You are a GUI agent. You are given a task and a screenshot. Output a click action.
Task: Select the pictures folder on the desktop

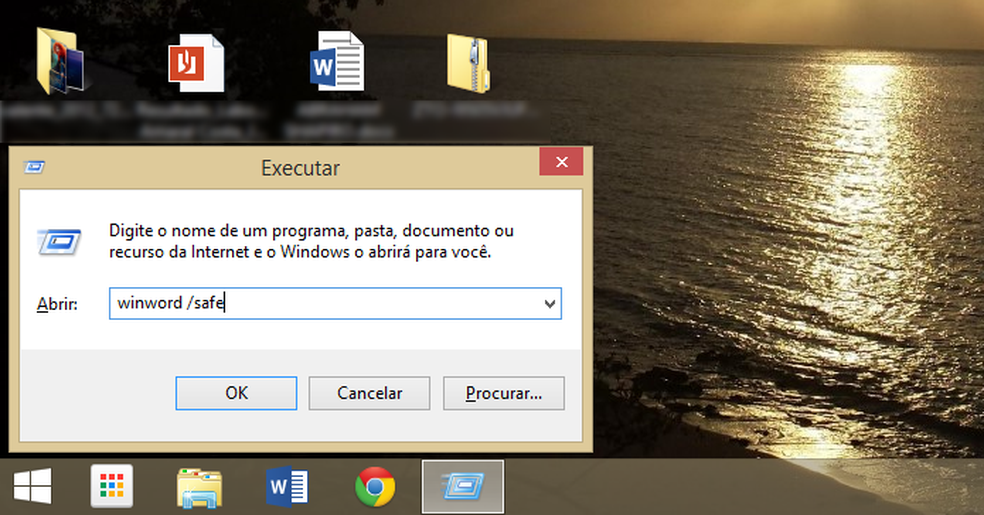click(x=60, y=61)
